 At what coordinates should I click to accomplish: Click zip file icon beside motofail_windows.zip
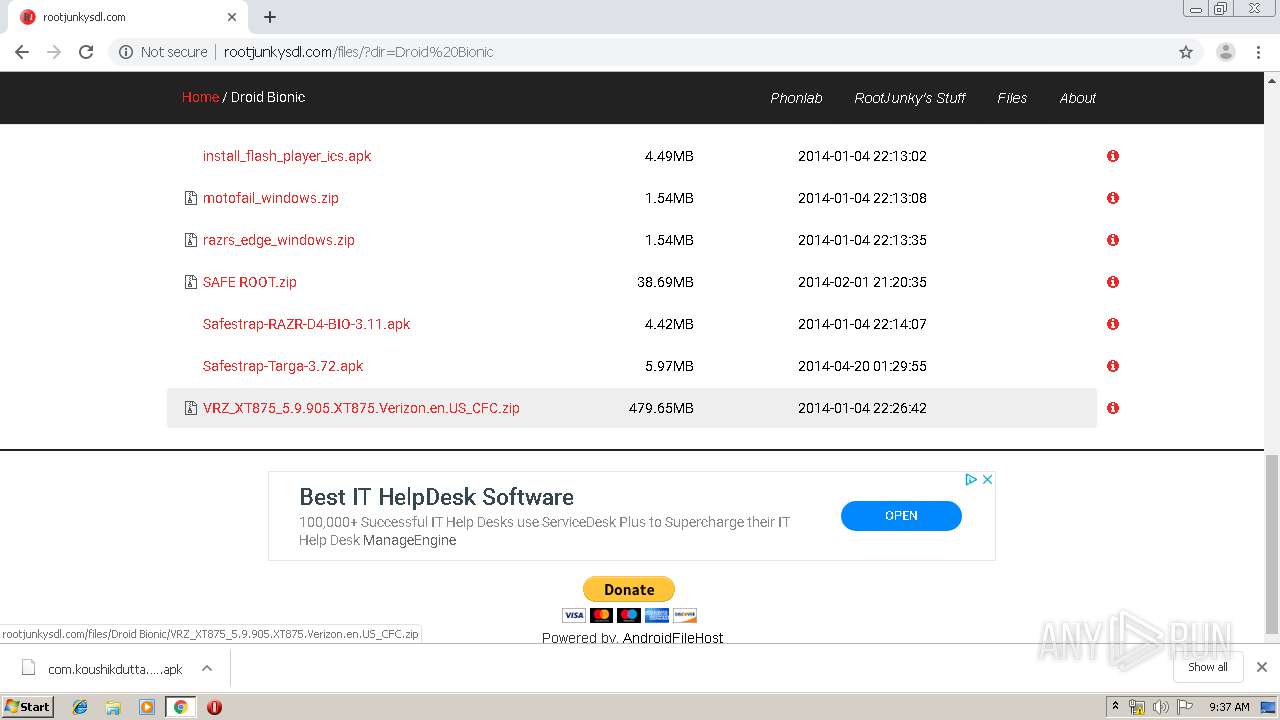pyautogui.click(x=191, y=198)
